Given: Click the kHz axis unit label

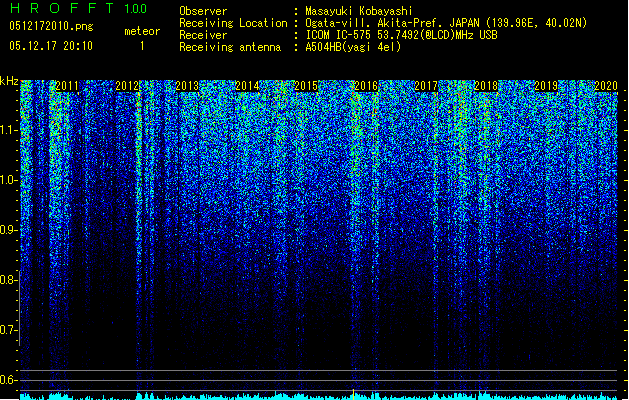Looking at the screenshot, I should tap(9, 81).
